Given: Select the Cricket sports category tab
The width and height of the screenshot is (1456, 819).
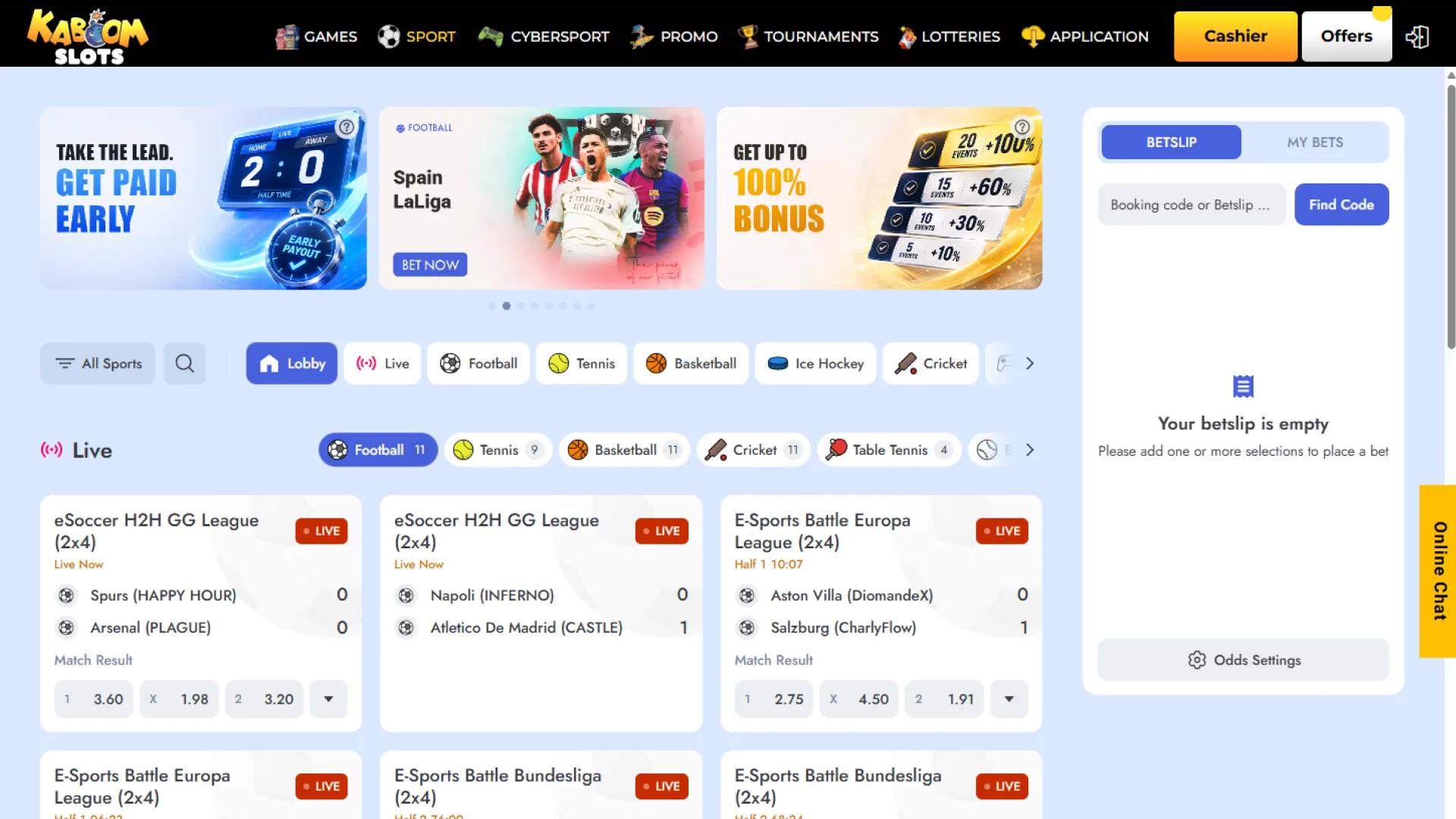Looking at the screenshot, I should [931, 363].
